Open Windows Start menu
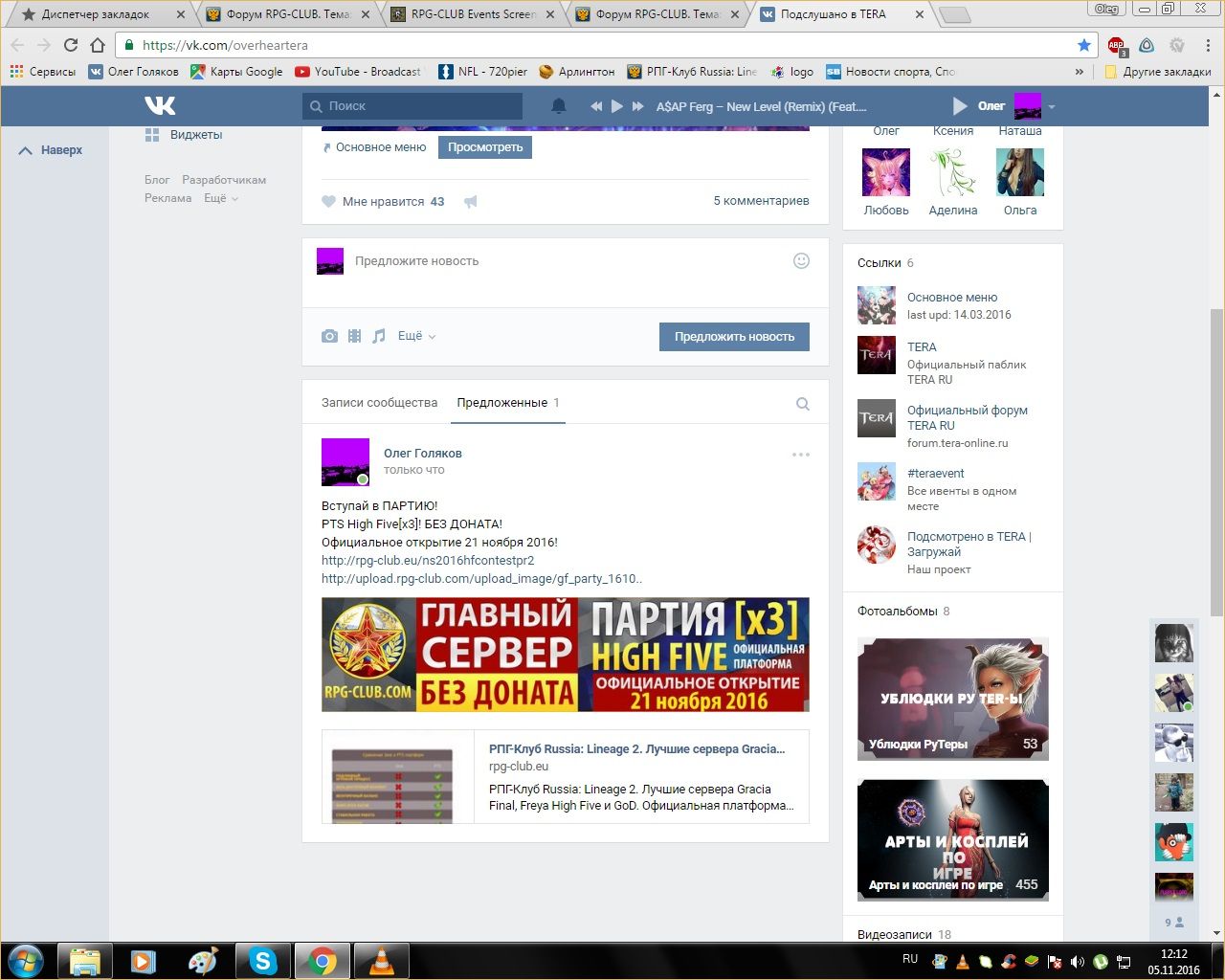Viewport: 1225px width, 980px height. pyautogui.click(x=25, y=960)
